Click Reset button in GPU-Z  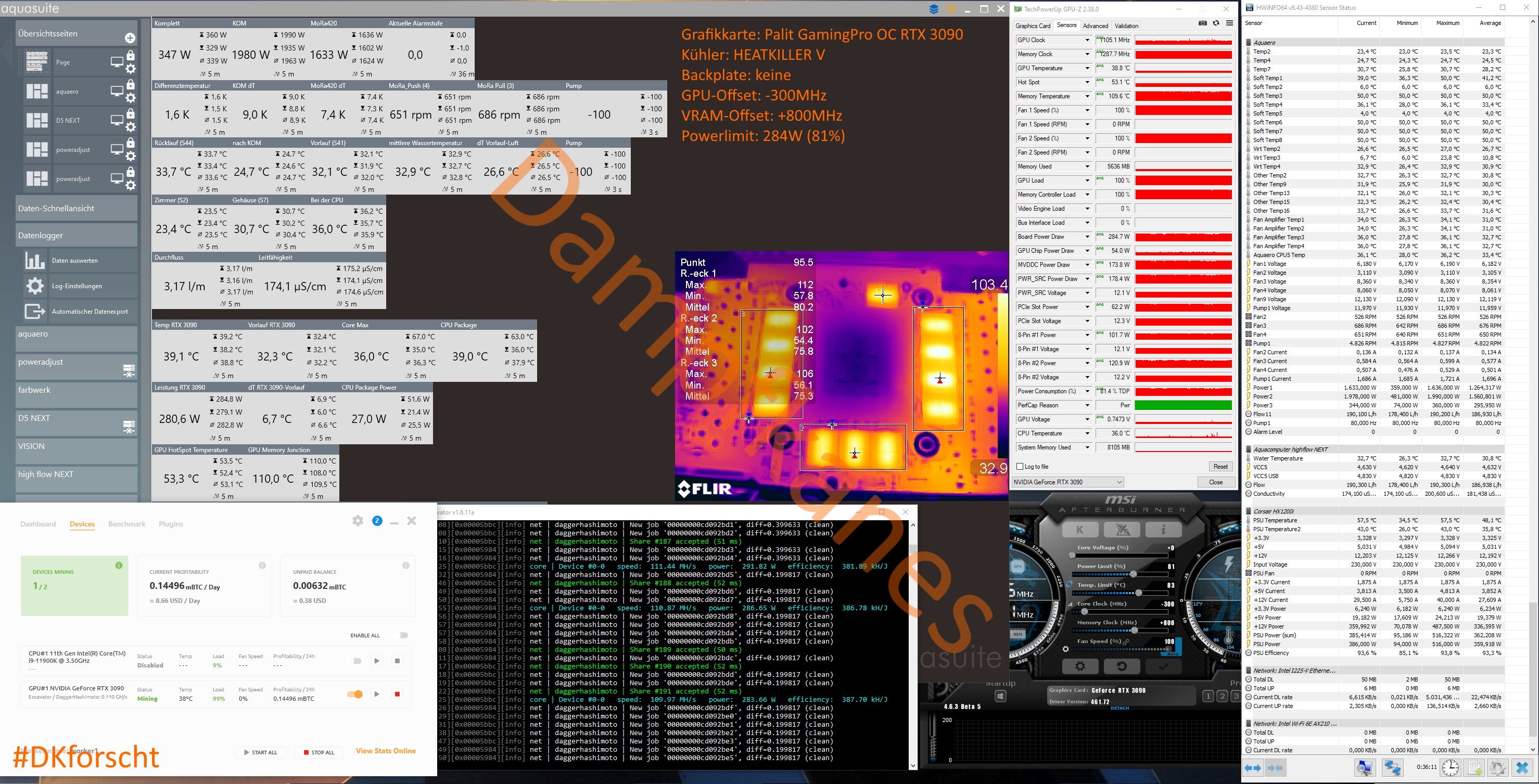point(1220,466)
